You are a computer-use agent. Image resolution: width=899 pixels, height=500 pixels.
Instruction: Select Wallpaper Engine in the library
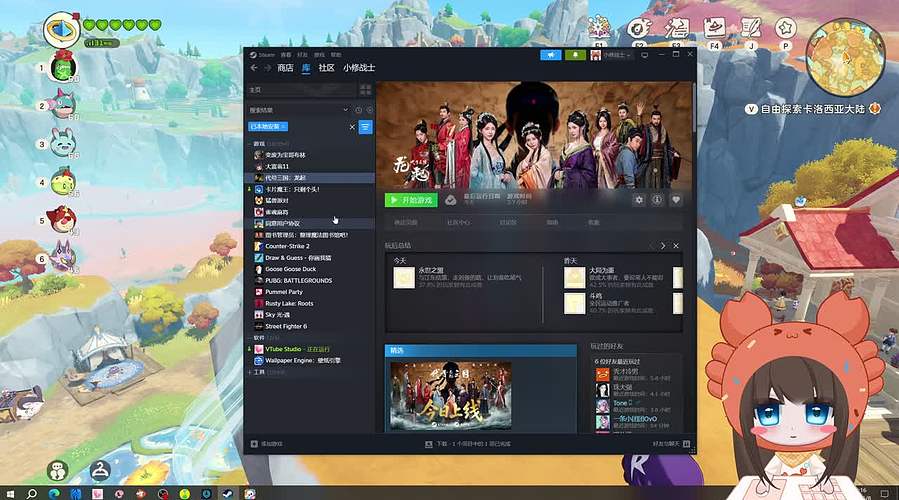pos(310,361)
